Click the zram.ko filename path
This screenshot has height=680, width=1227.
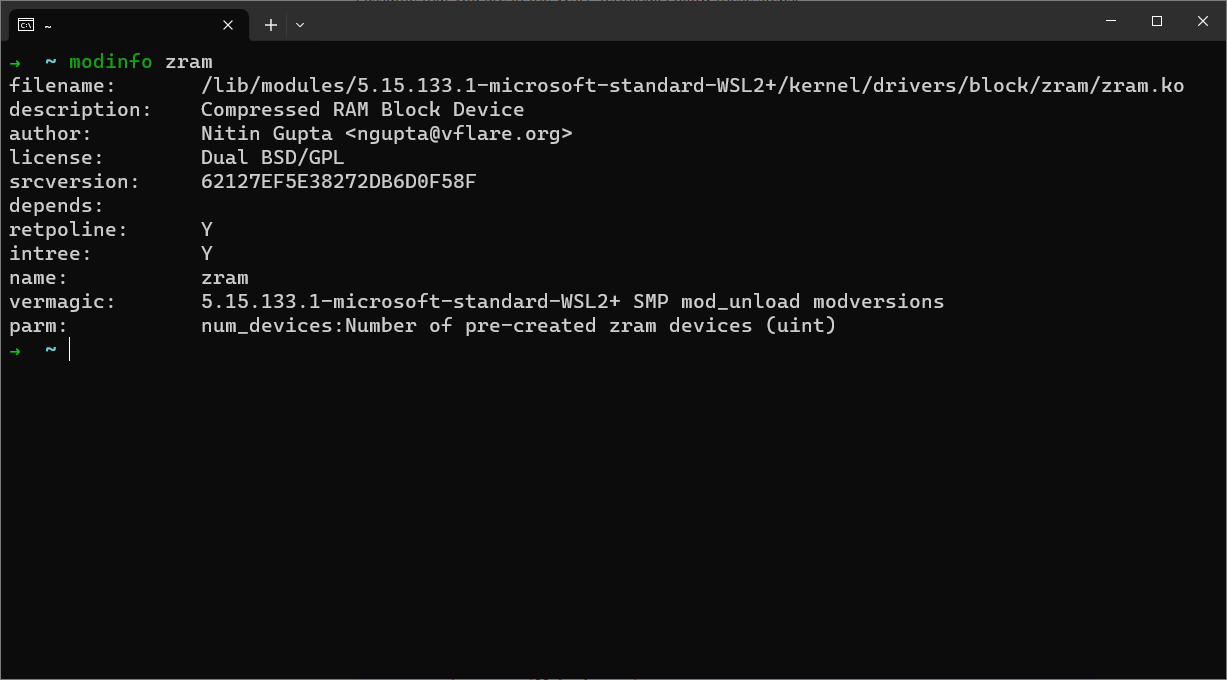(x=692, y=86)
